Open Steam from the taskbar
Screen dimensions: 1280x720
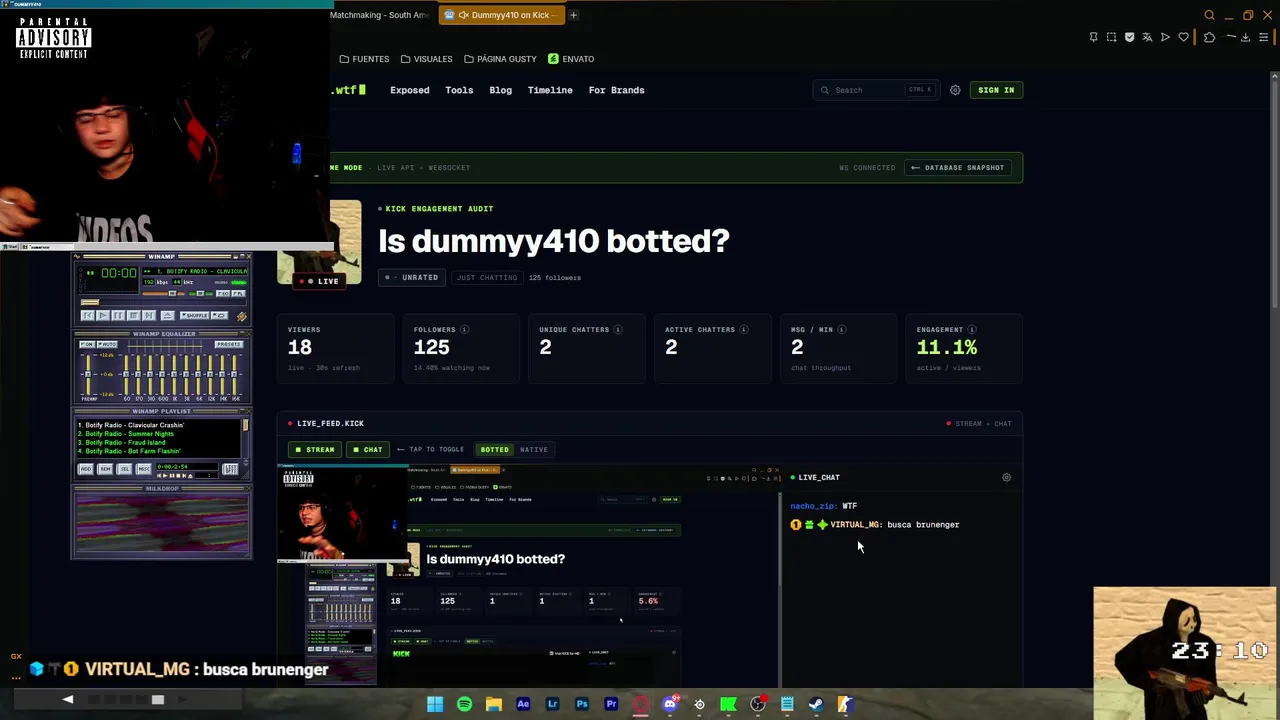(816, 704)
